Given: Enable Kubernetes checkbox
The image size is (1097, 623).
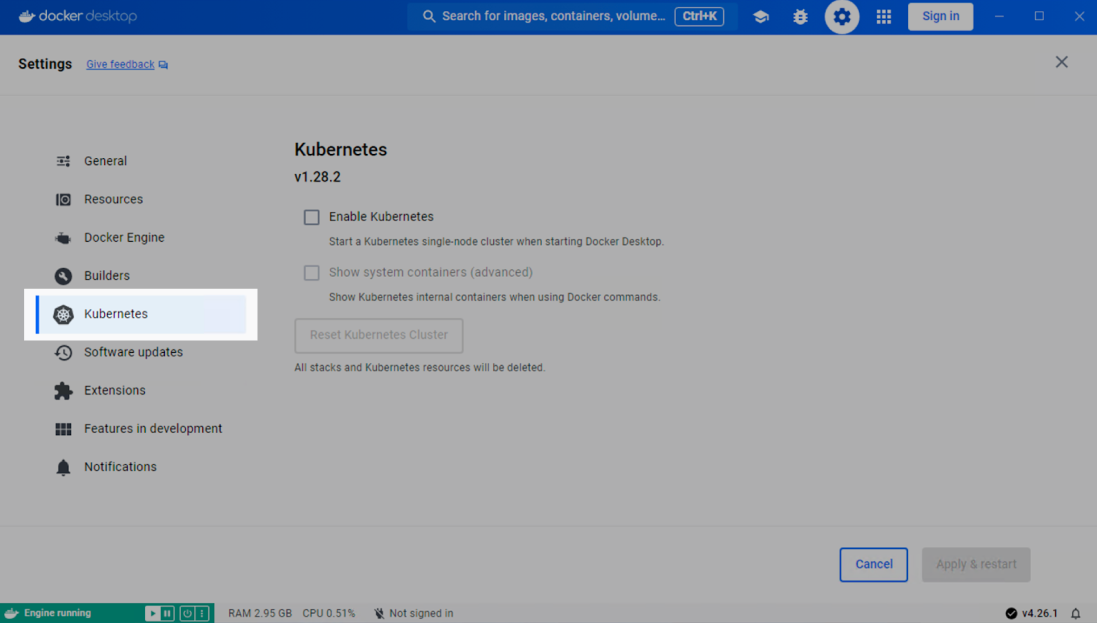Looking at the screenshot, I should coord(312,217).
